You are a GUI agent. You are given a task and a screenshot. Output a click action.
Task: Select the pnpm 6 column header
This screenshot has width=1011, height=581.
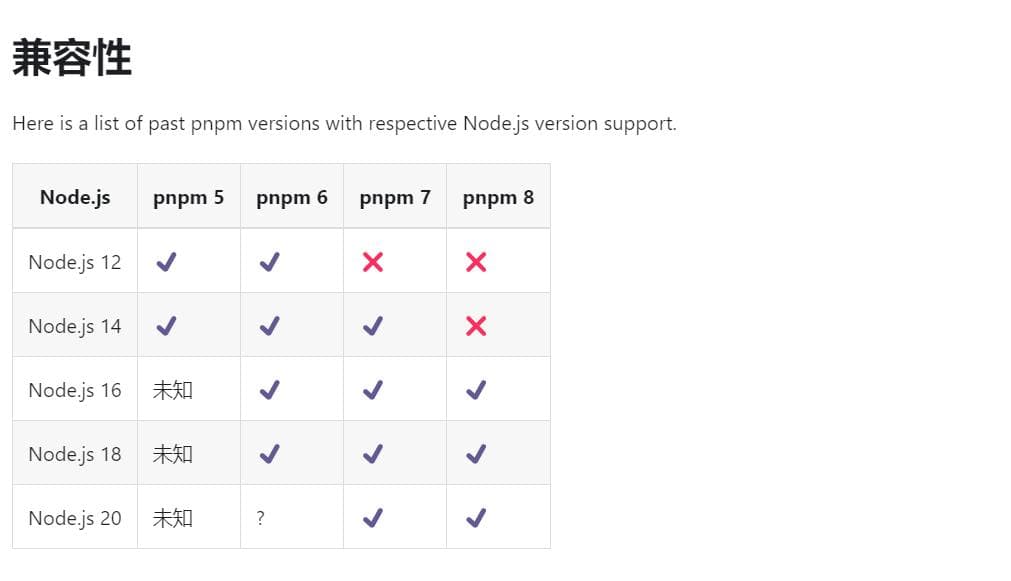[291, 197]
